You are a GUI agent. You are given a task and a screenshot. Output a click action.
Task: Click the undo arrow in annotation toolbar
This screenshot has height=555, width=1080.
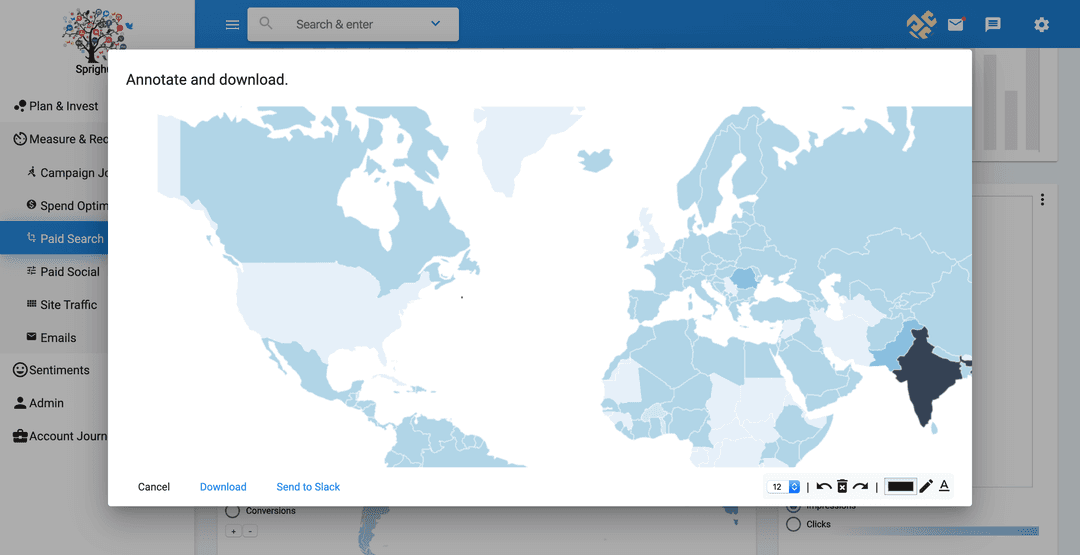coord(824,487)
